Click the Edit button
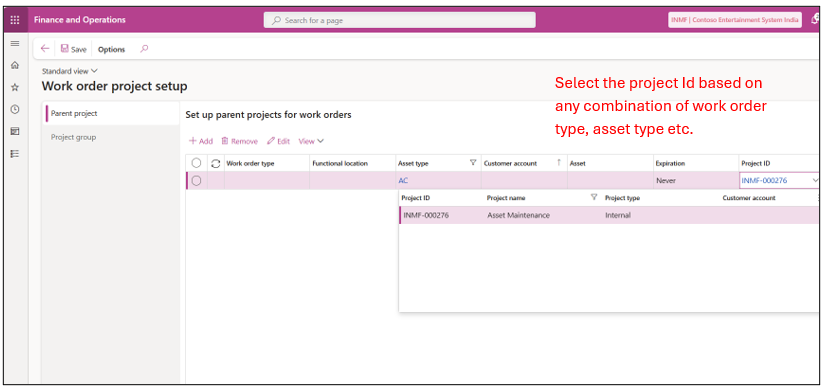The height and width of the screenshot is (387, 823). pos(279,141)
